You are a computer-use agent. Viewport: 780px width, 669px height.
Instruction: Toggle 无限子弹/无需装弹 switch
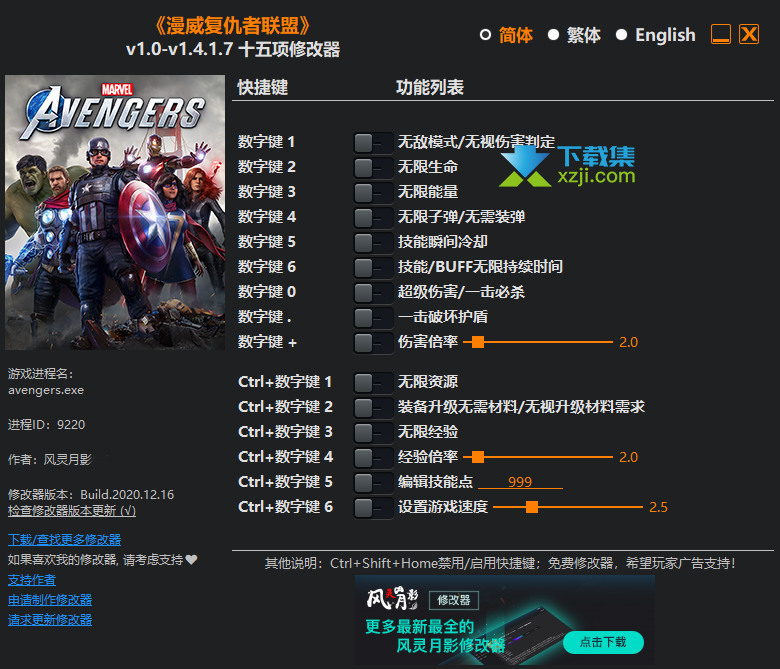[373, 218]
